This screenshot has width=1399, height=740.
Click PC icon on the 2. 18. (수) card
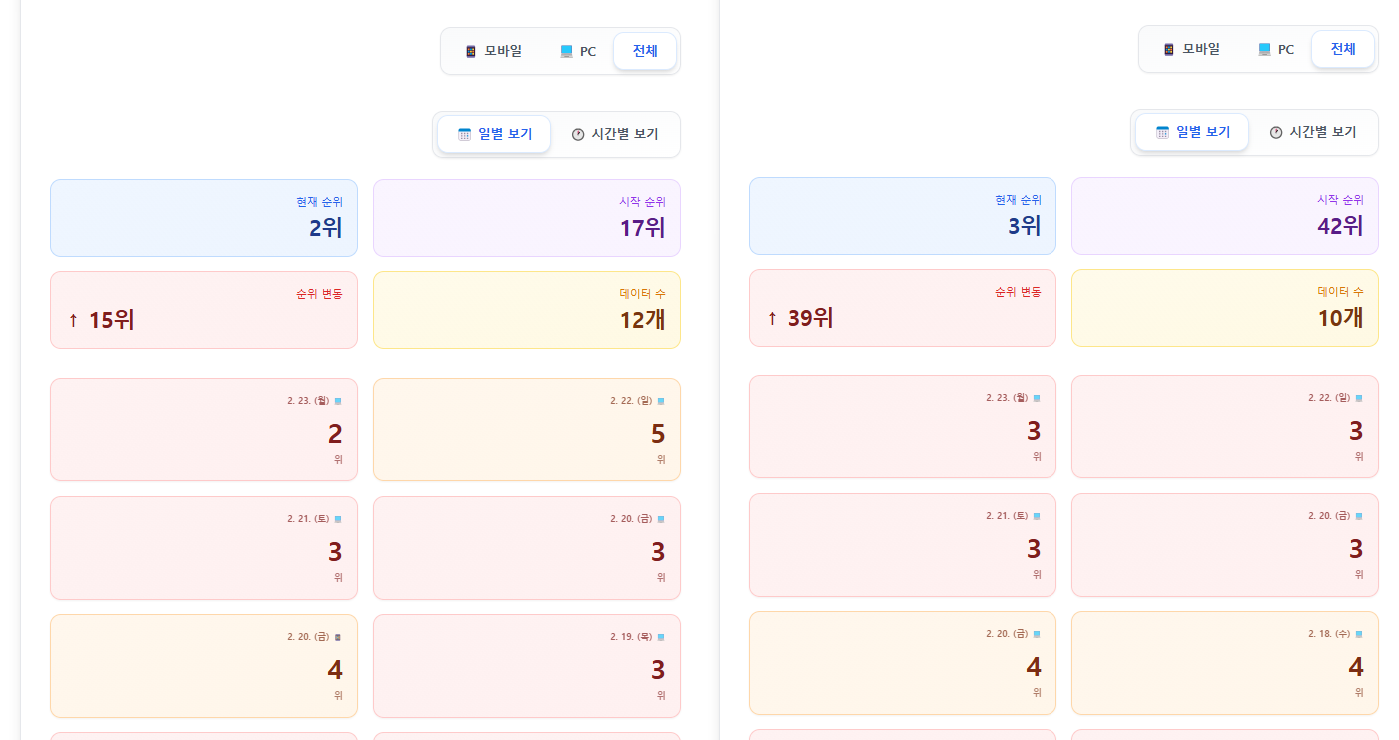[1359, 634]
